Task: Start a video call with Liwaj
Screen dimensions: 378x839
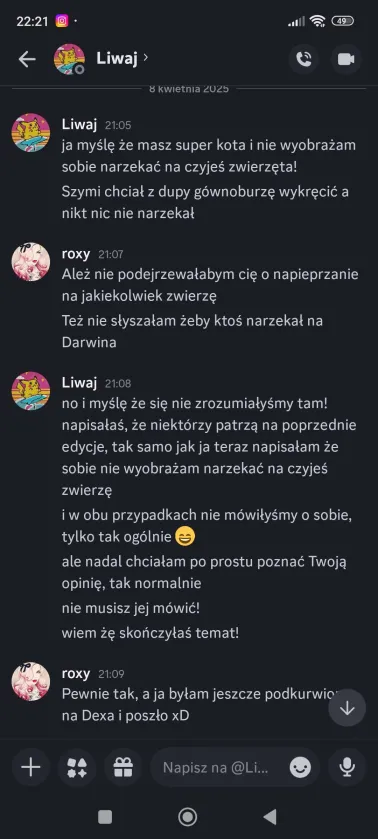Action: [346, 59]
